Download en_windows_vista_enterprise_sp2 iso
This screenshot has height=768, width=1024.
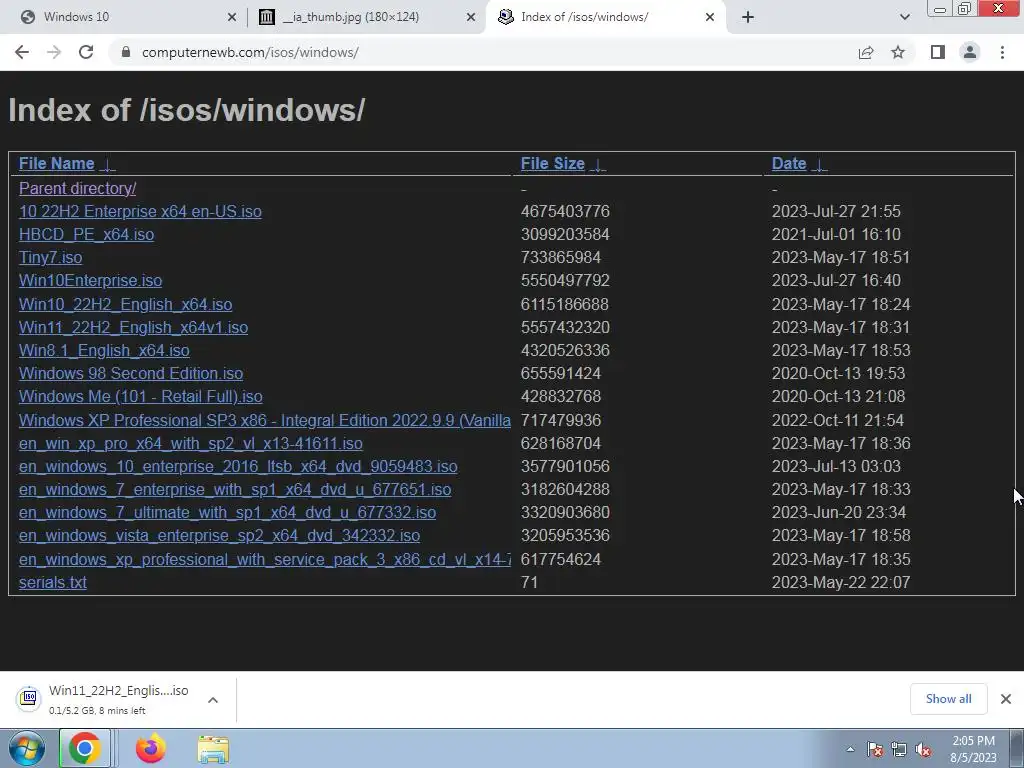[x=219, y=536]
